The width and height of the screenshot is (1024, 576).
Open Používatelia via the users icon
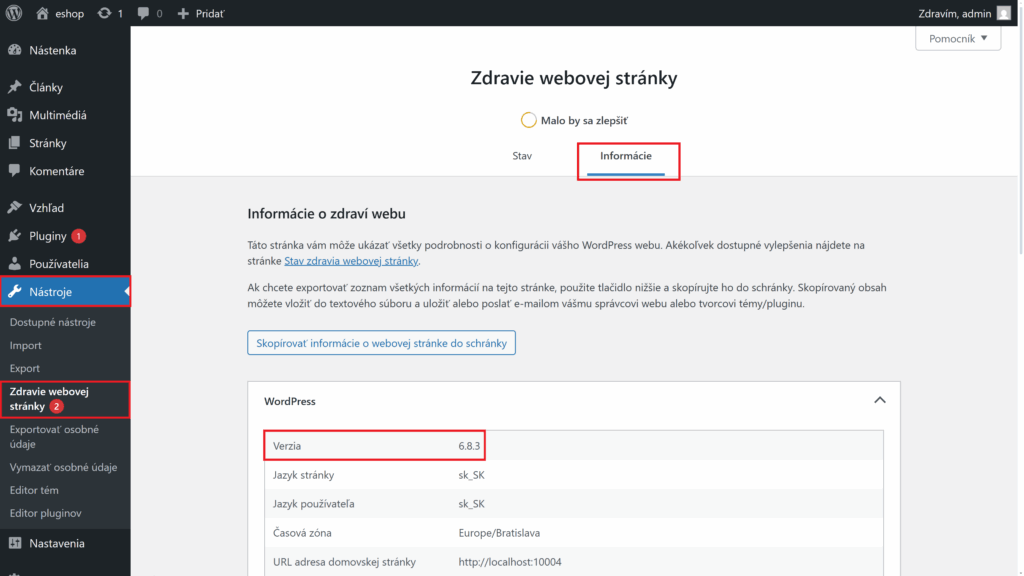[x=16, y=263]
